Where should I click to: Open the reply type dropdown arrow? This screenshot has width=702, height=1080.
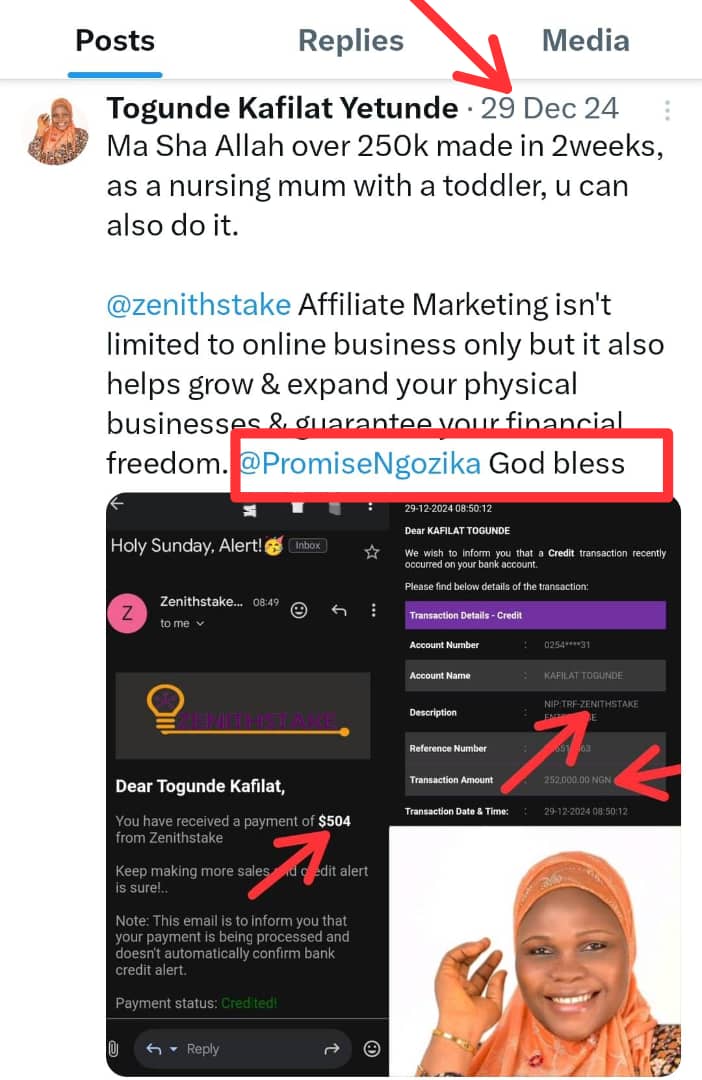tap(173, 1048)
